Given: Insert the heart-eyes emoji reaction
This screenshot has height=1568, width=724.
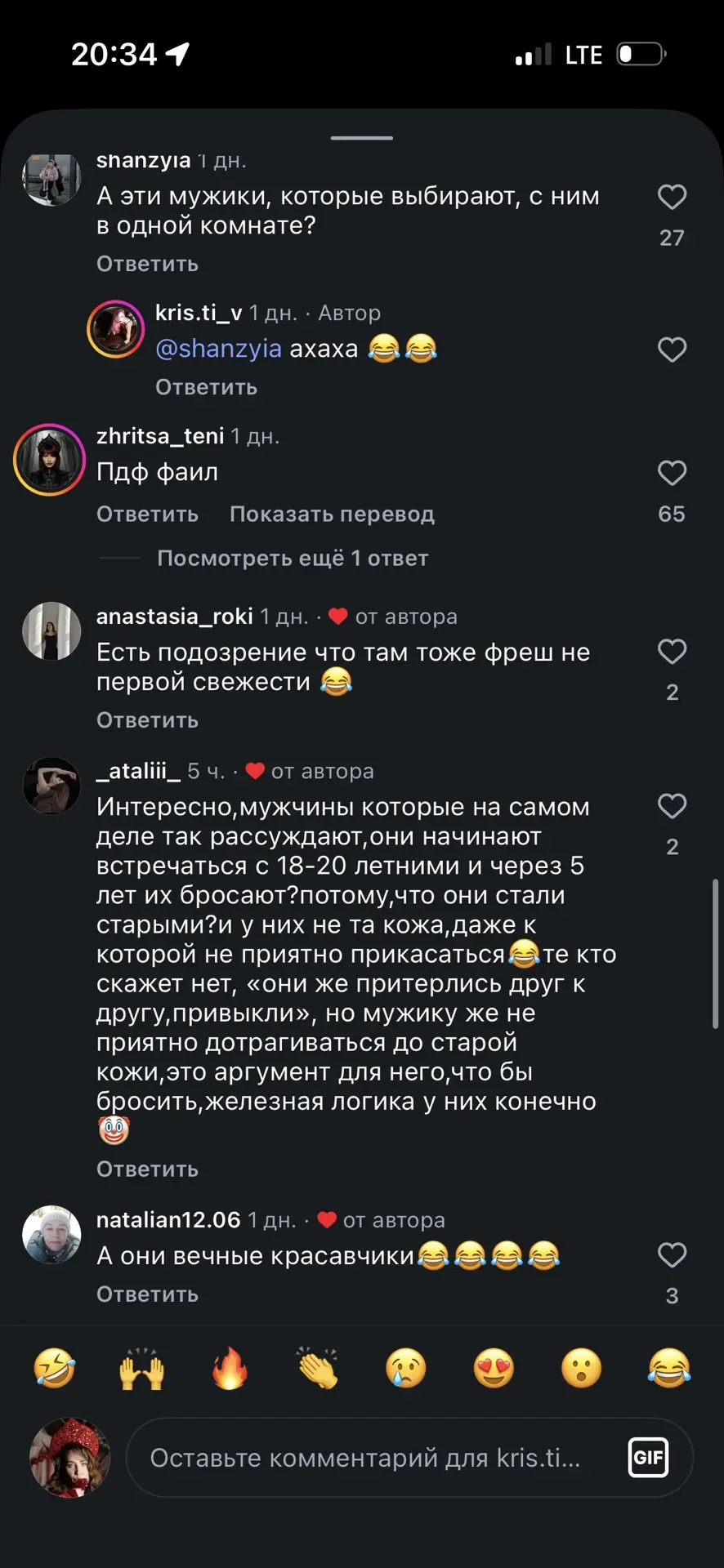Looking at the screenshot, I should pyautogui.click(x=494, y=1368).
